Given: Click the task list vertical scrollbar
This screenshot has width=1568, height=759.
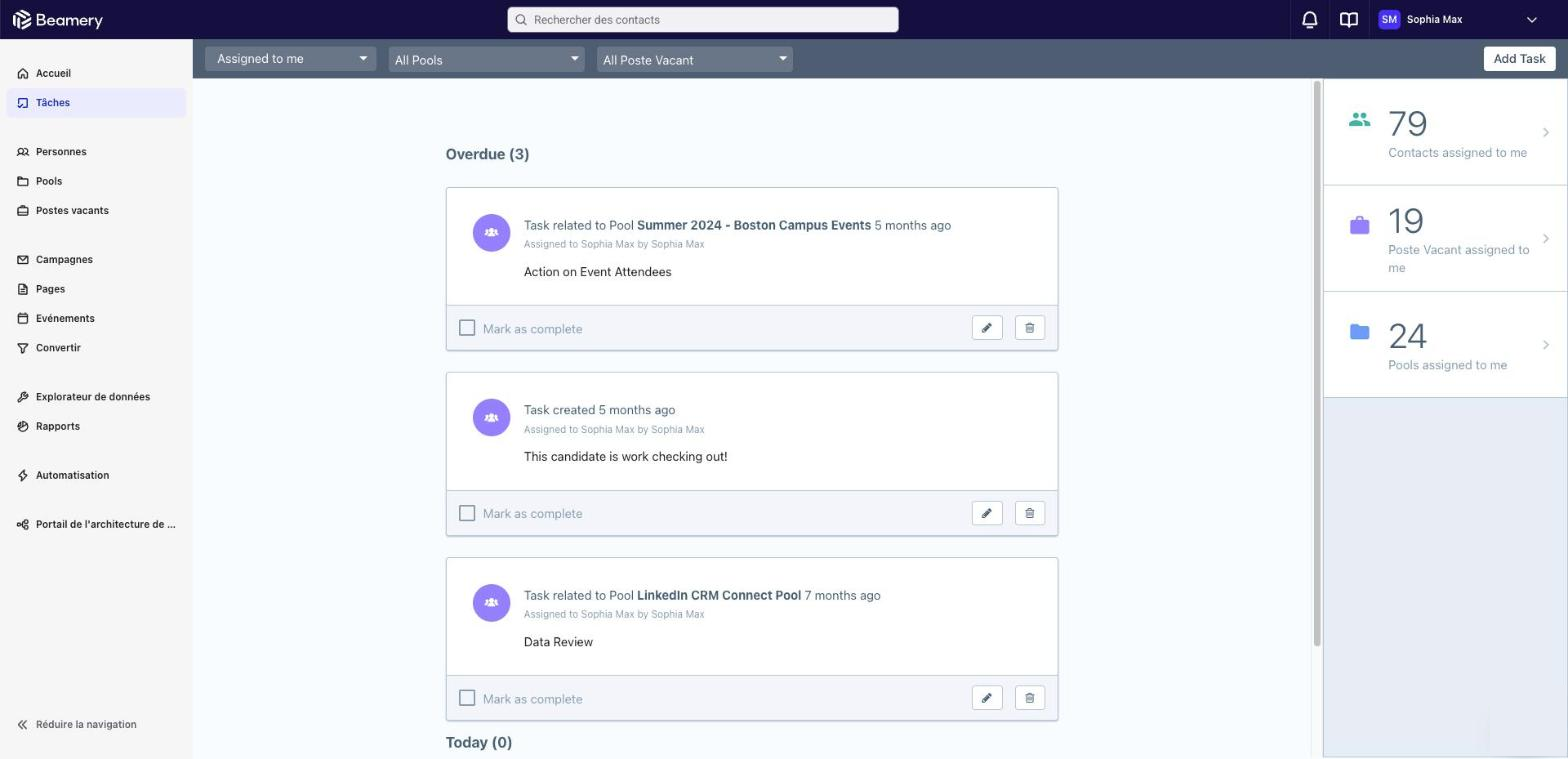Looking at the screenshot, I should (1317, 363).
